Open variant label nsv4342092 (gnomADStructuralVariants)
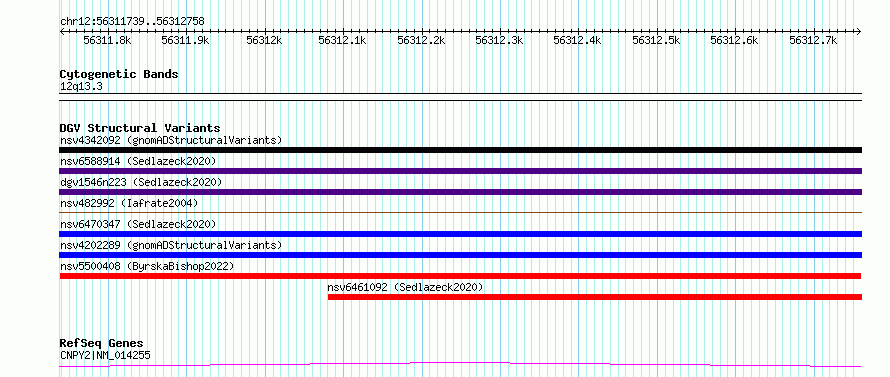The height and width of the screenshot is (377, 890). point(171,140)
